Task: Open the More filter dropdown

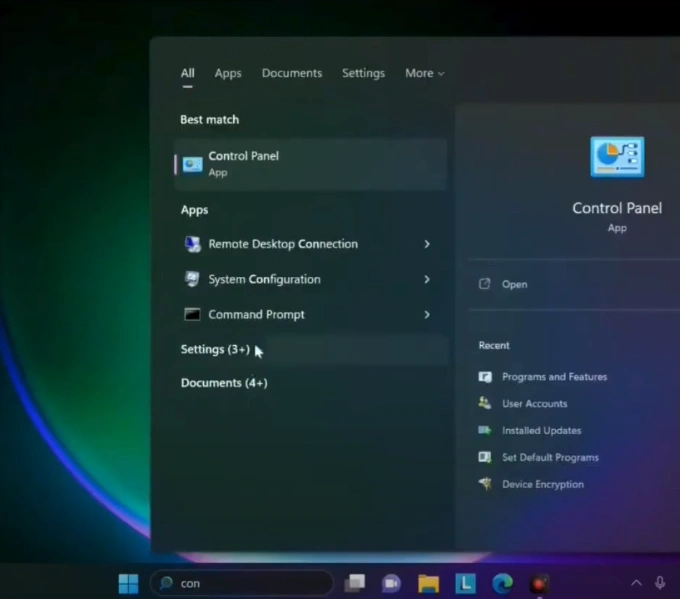Action: tap(425, 73)
